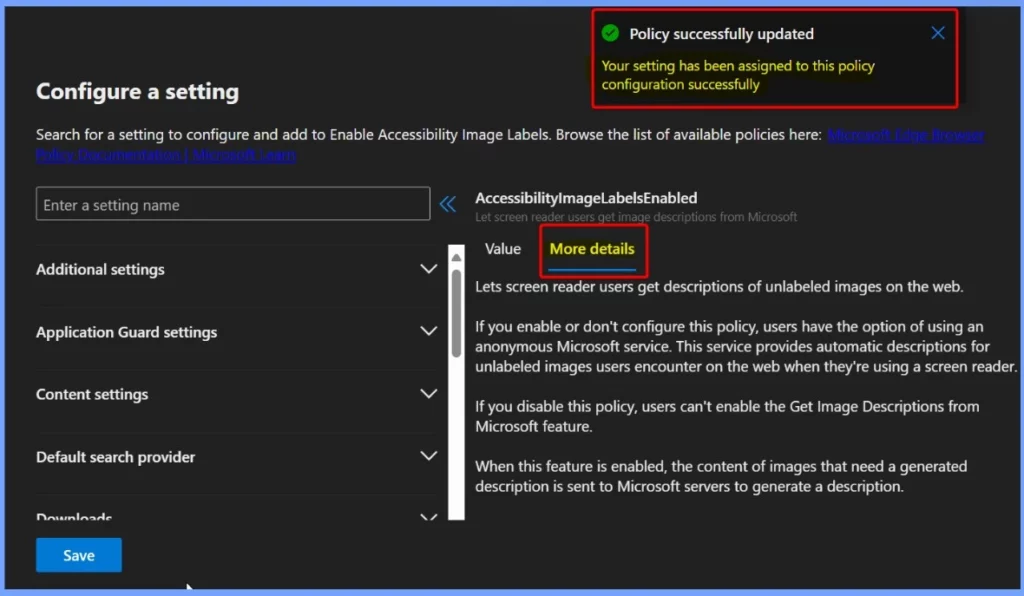Save the policy configuration
1024x596 pixels.
tap(78, 555)
